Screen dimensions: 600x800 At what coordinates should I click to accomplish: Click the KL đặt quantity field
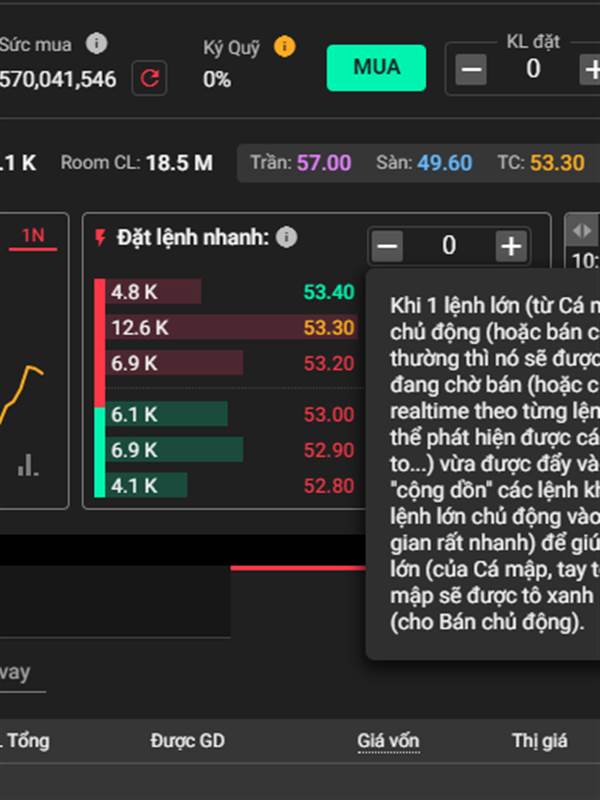click(533, 69)
